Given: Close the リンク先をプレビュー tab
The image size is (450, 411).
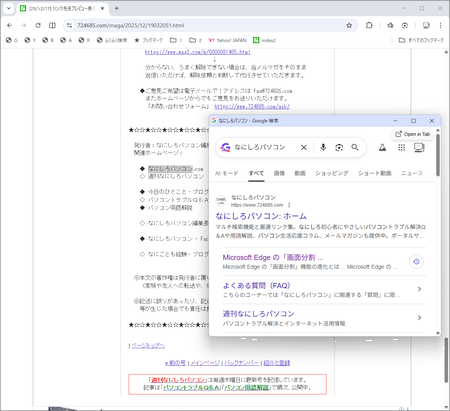Looking at the screenshot, I should pyautogui.click(x=102, y=8).
